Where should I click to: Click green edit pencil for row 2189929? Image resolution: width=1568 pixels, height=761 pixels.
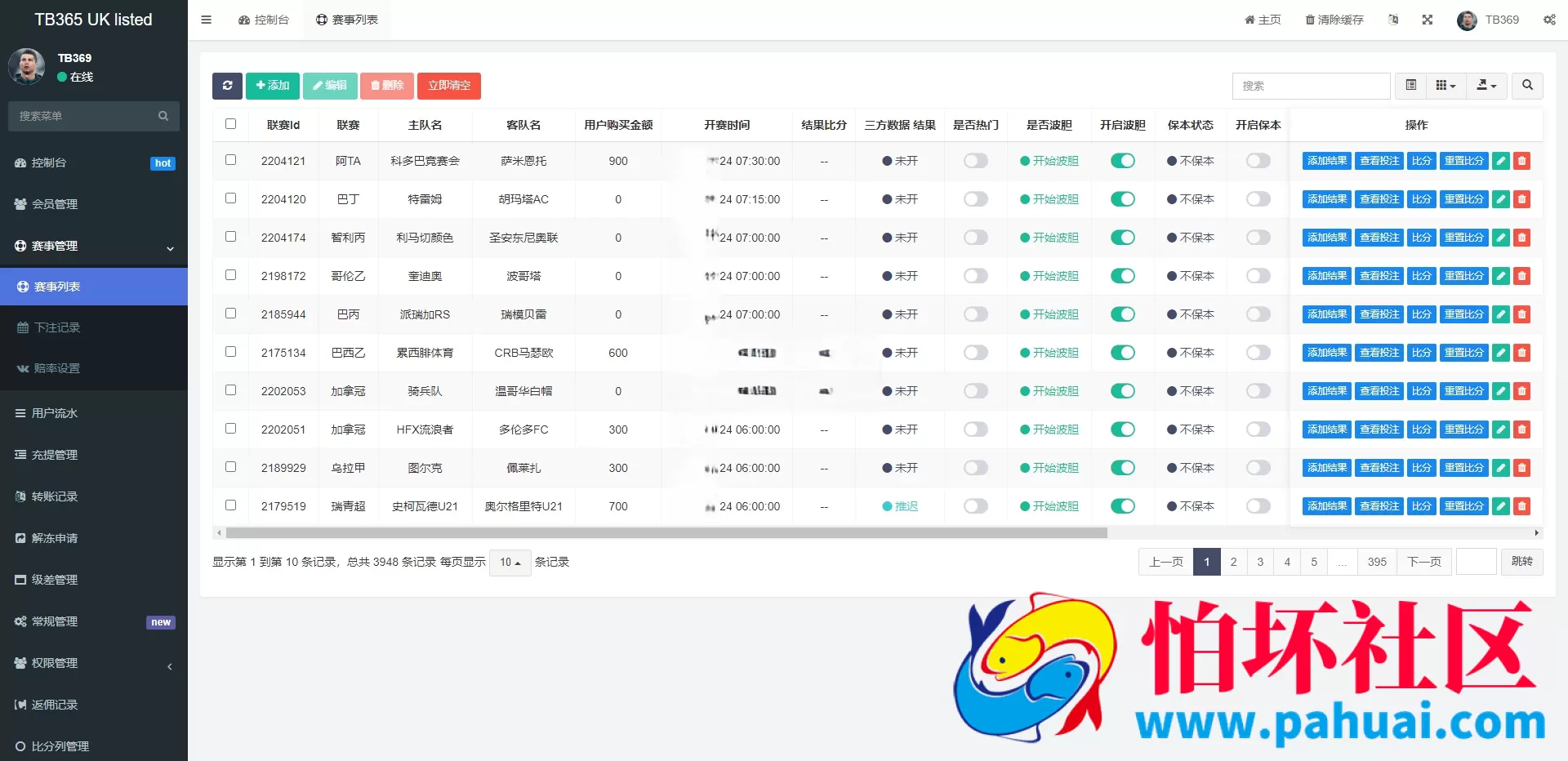pyautogui.click(x=1501, y=468)
